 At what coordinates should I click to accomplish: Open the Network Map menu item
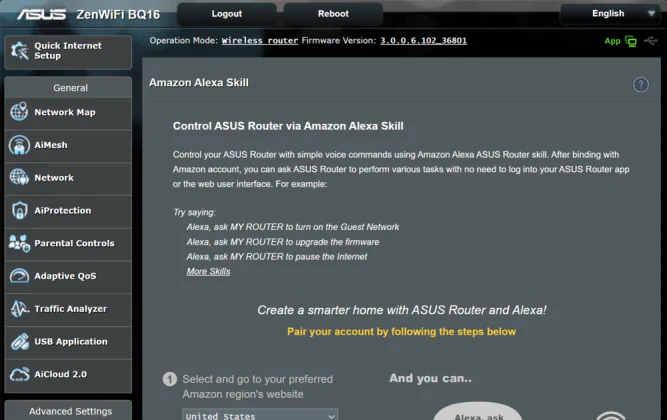68,113
